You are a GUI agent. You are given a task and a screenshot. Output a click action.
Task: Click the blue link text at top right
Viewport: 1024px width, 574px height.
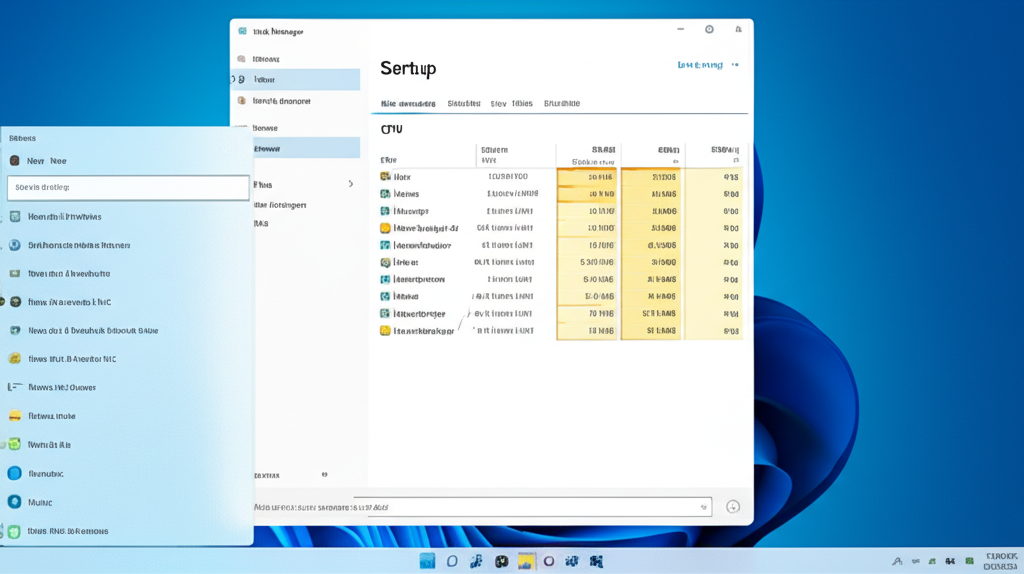tap(700, 65)
